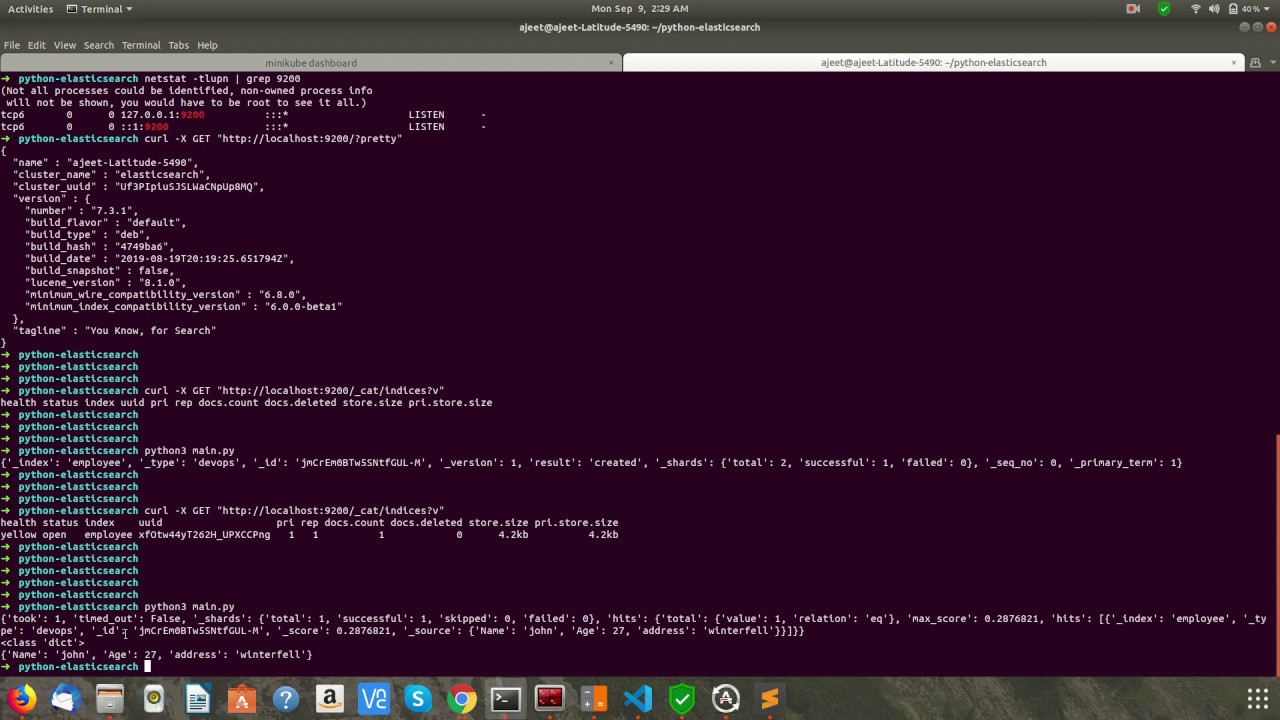
Task: Click the Amazon dock icon
Action: click(330, 698)
